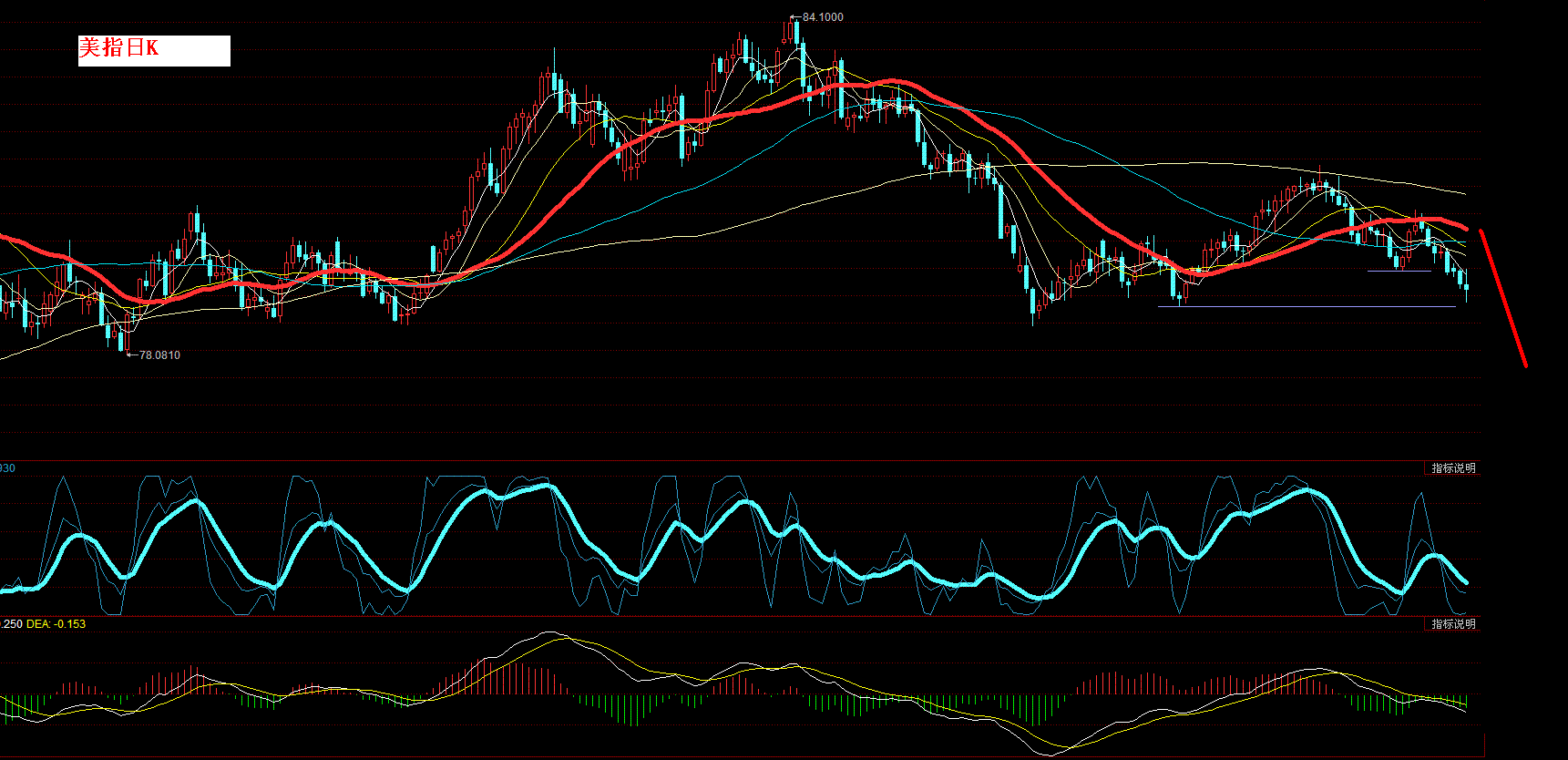The width and height of the screenshot is (1568, 760).
Task: Click the DEA: -0.153 indicator value
Action: pyautogui.click(x=56, y=624)
